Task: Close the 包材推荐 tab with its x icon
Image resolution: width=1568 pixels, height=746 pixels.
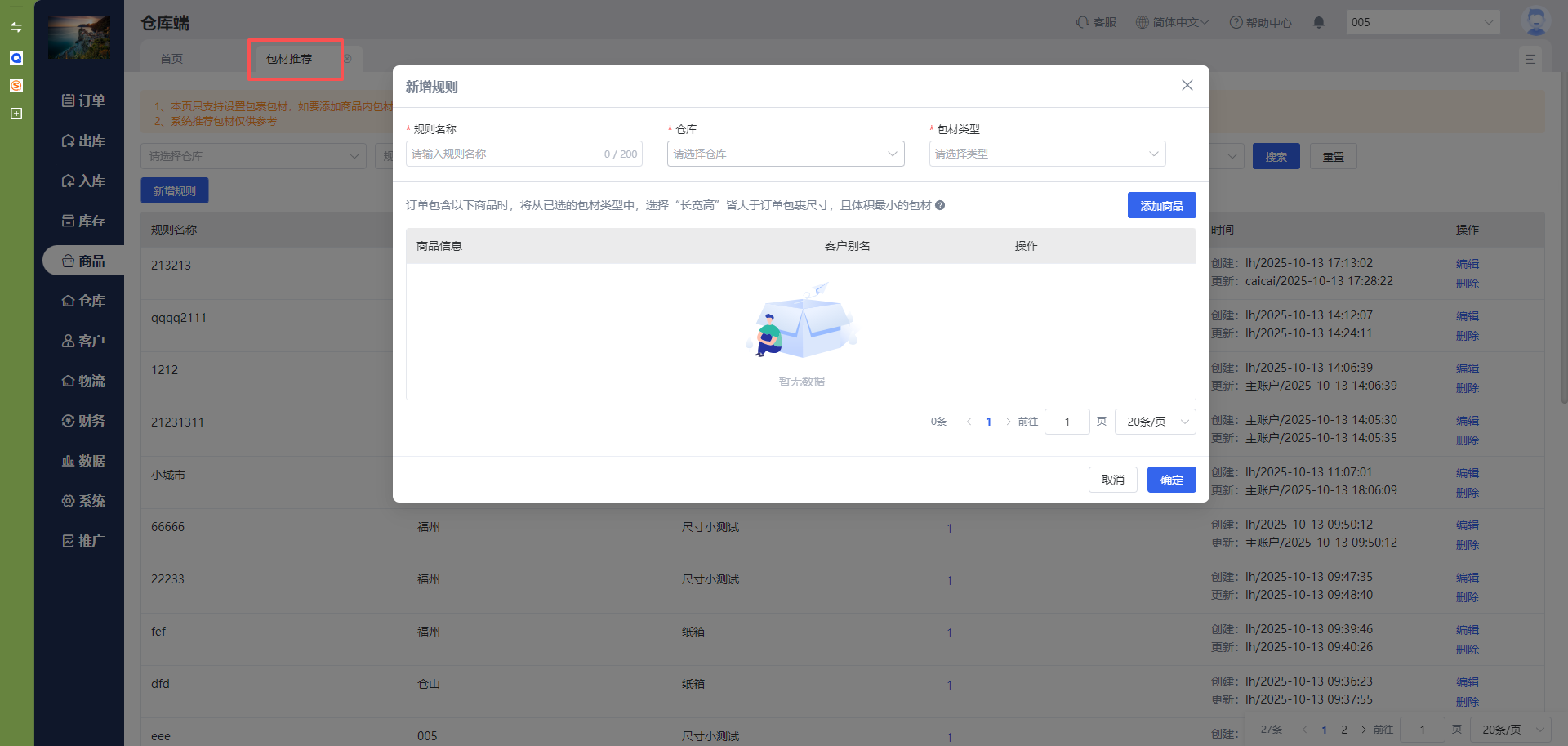Action: pyautogui.click(x=347, y=59)
